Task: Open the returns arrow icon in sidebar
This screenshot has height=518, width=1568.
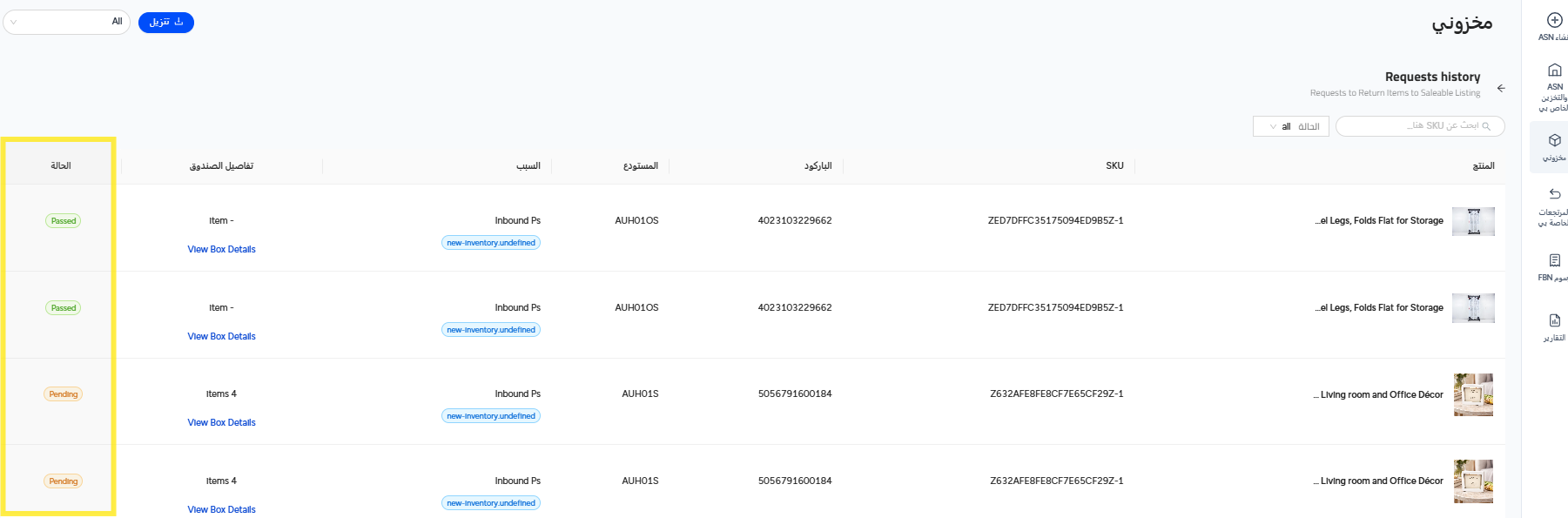Action: click(x=1554, y=194)
